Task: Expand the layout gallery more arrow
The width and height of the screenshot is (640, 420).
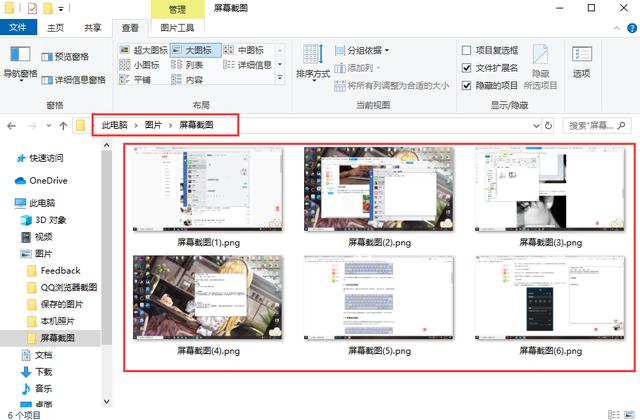Action: coord(280,78)
